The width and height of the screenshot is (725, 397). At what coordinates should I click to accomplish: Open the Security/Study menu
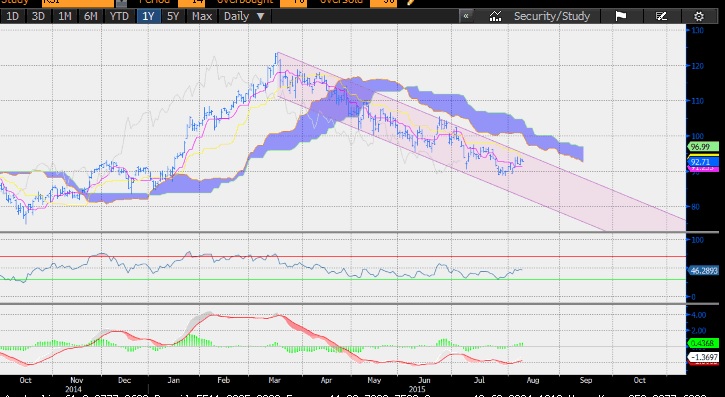(552, 16)
